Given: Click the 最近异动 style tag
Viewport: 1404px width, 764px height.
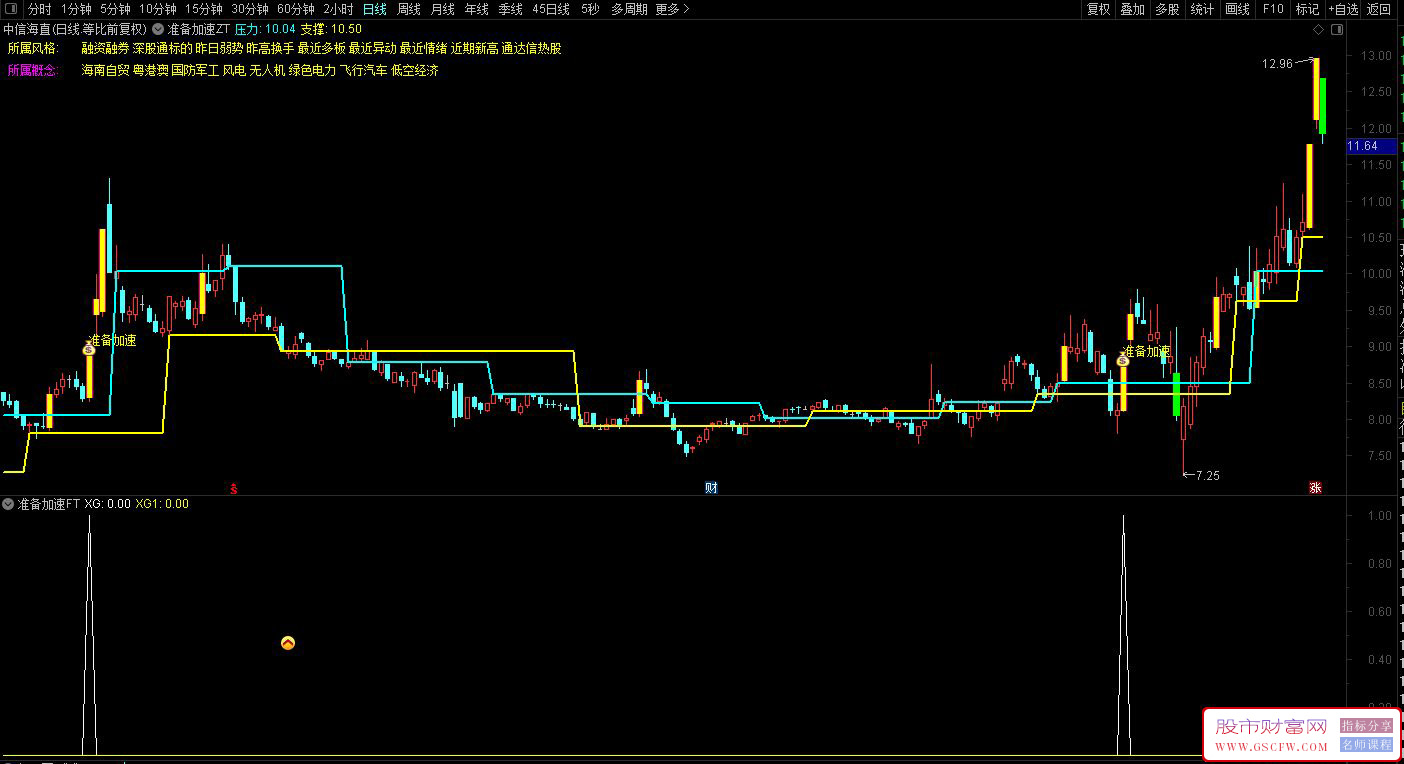Looking at the screenshot, I should pyautogui.click(x=372, y=48).
